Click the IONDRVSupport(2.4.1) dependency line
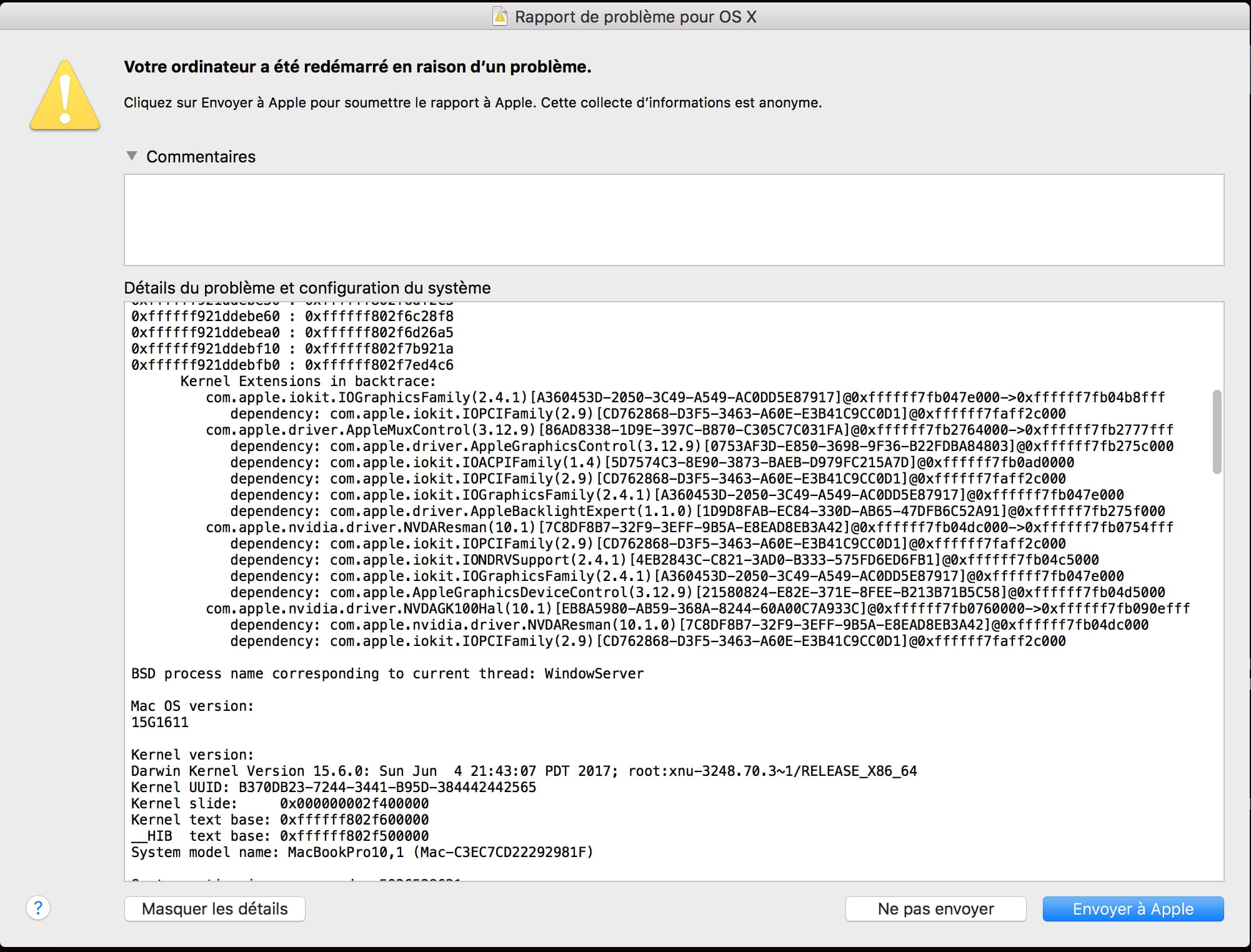Screen dimensions: 1251x952 [x=665, y=560]
